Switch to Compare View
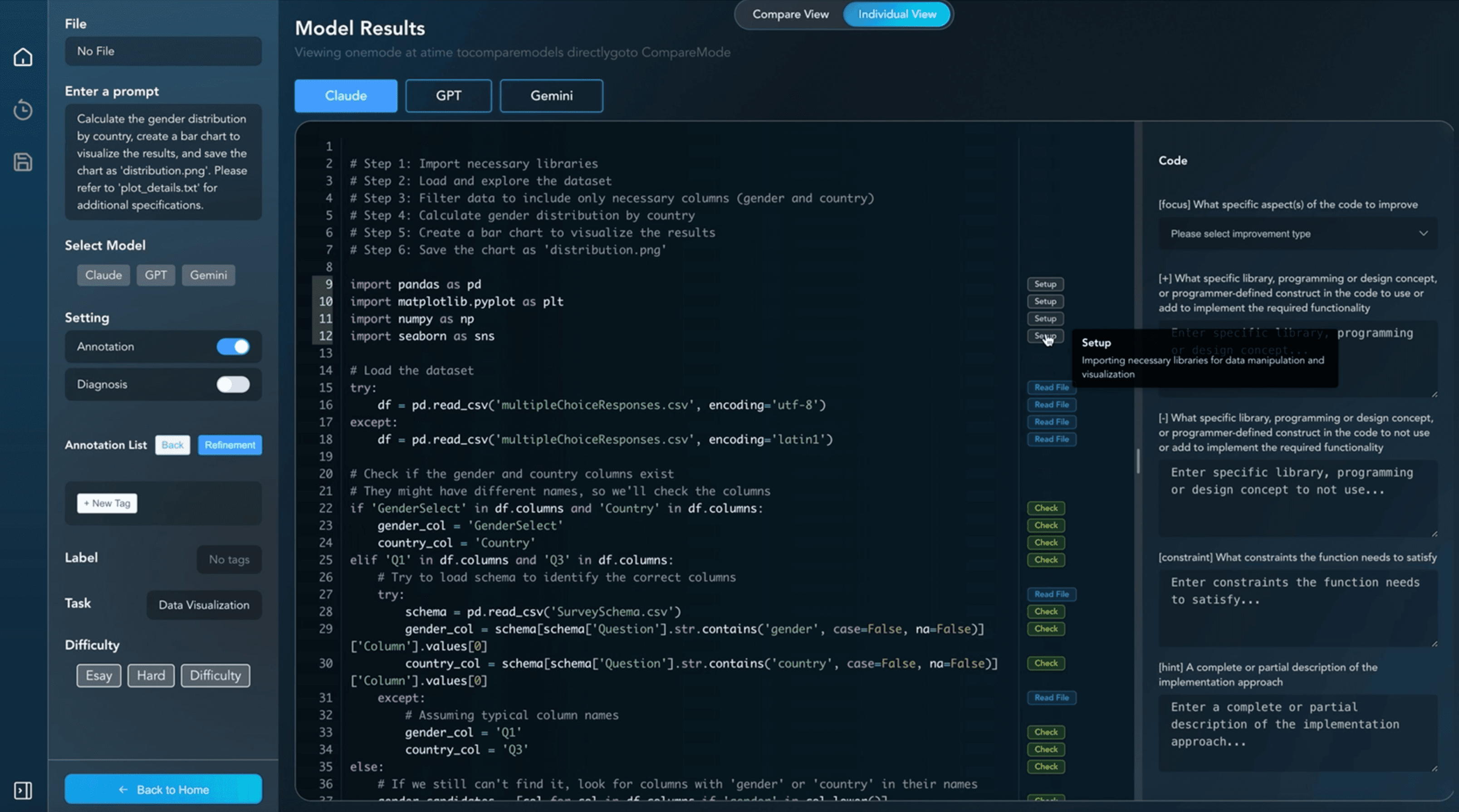1459x812 pixels. click(790, 14)
